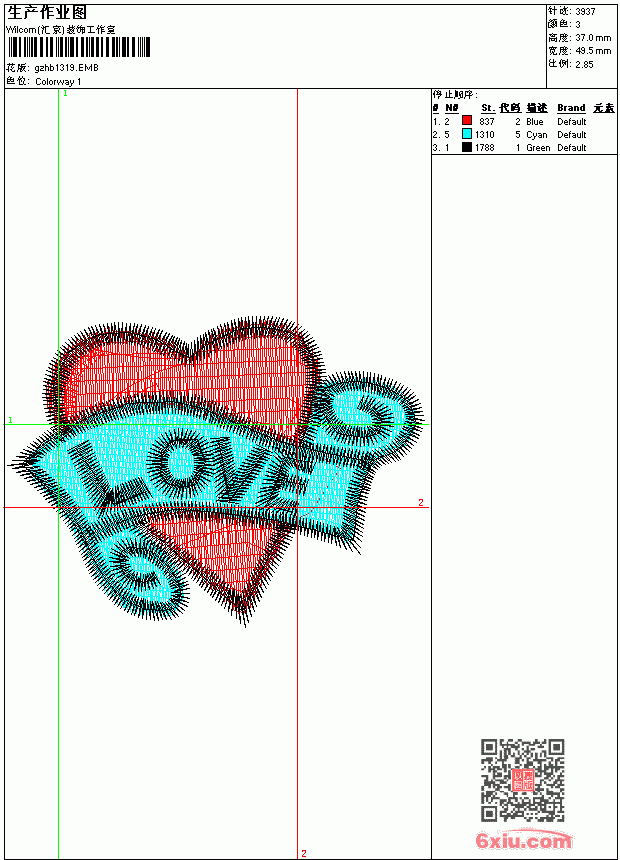620x860 pixels.
Task: Click the St. column header
Action: pyautogui.click(x=488, y=108)
